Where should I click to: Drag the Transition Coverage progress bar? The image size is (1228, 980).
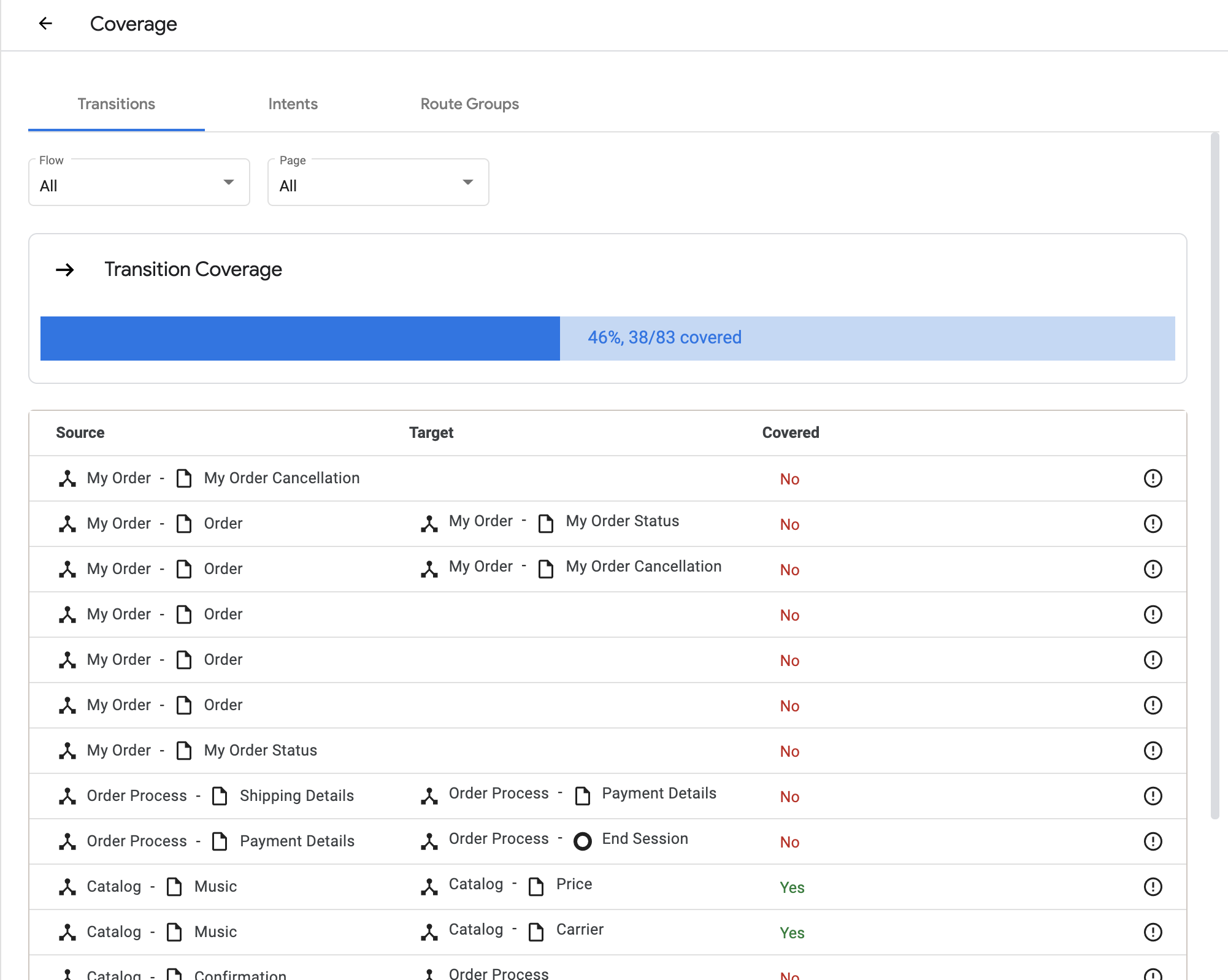(x=607, y=337)
